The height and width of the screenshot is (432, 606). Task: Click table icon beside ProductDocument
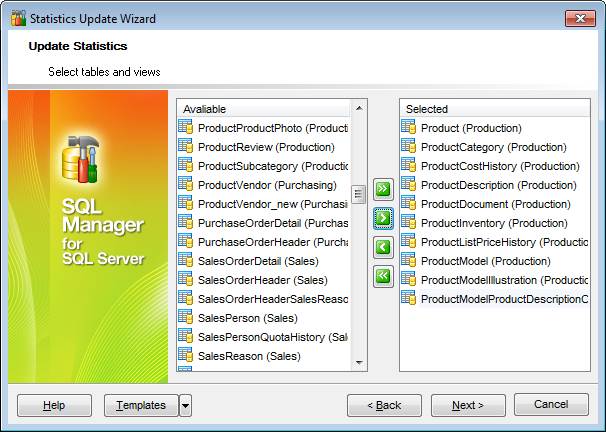(x=409, y=203)
